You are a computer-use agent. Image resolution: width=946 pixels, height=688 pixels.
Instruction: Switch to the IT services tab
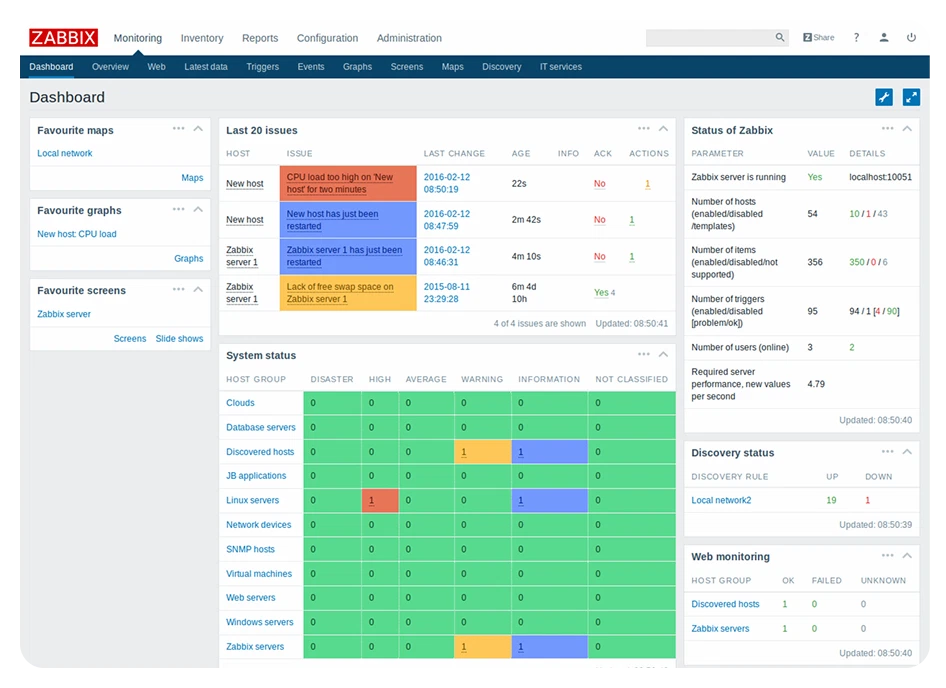click(x=560, y=67)
